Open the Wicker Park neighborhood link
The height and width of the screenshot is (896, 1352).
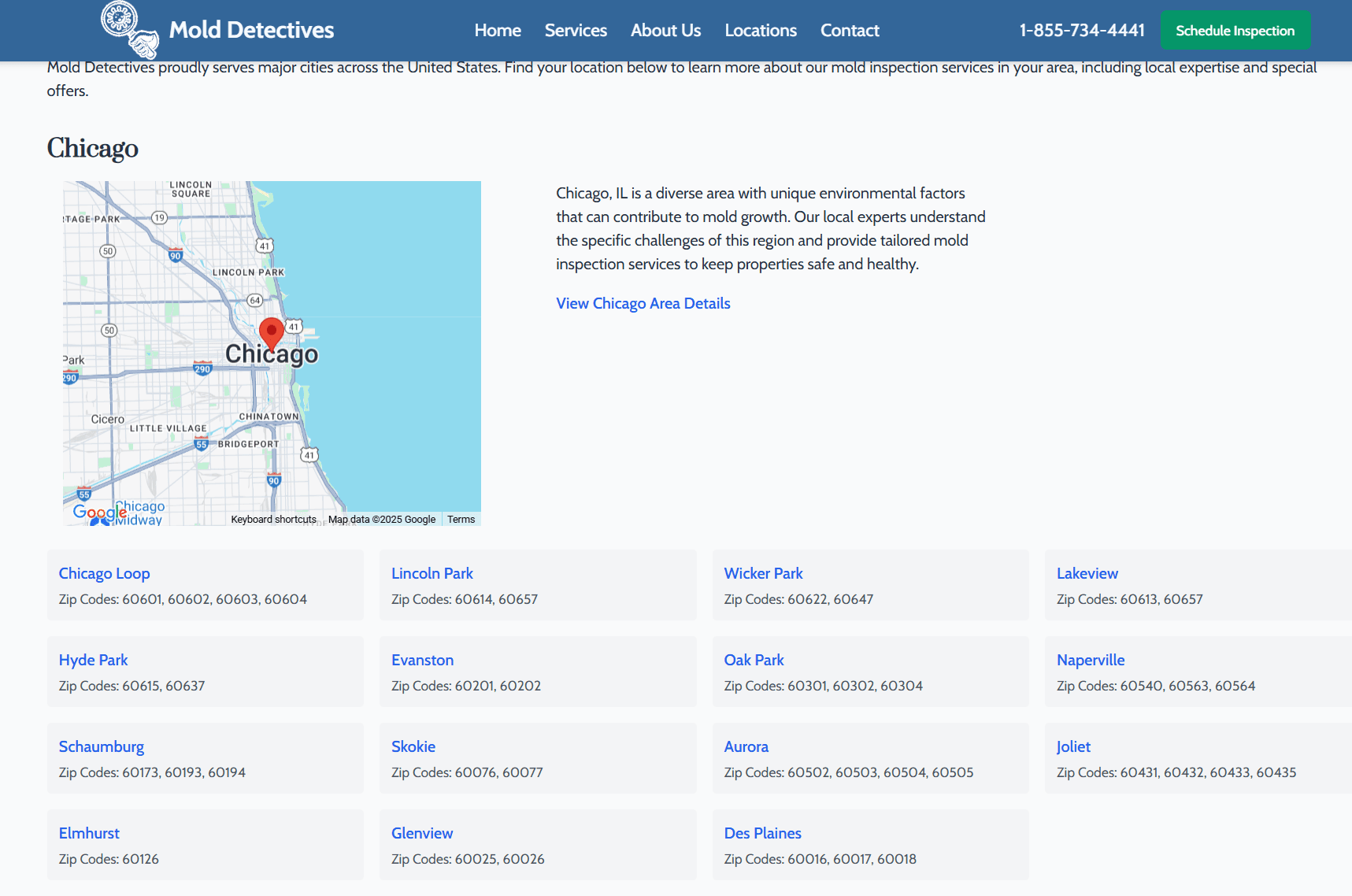[x=763, y=573]
